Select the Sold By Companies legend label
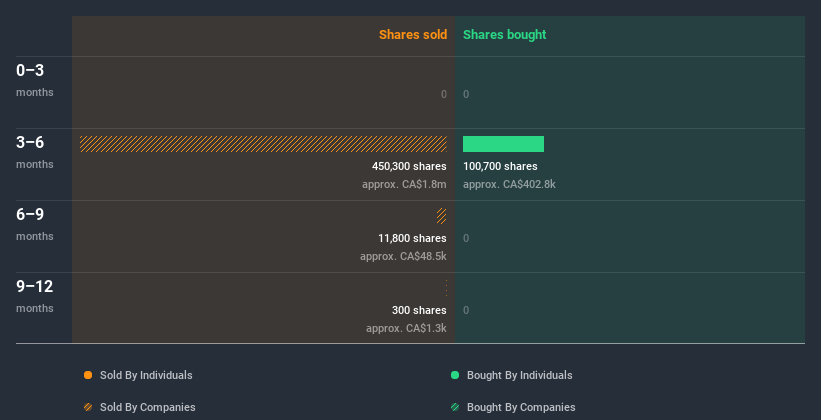The width and height of the screenshot is (821, 420). click(148, 407)
